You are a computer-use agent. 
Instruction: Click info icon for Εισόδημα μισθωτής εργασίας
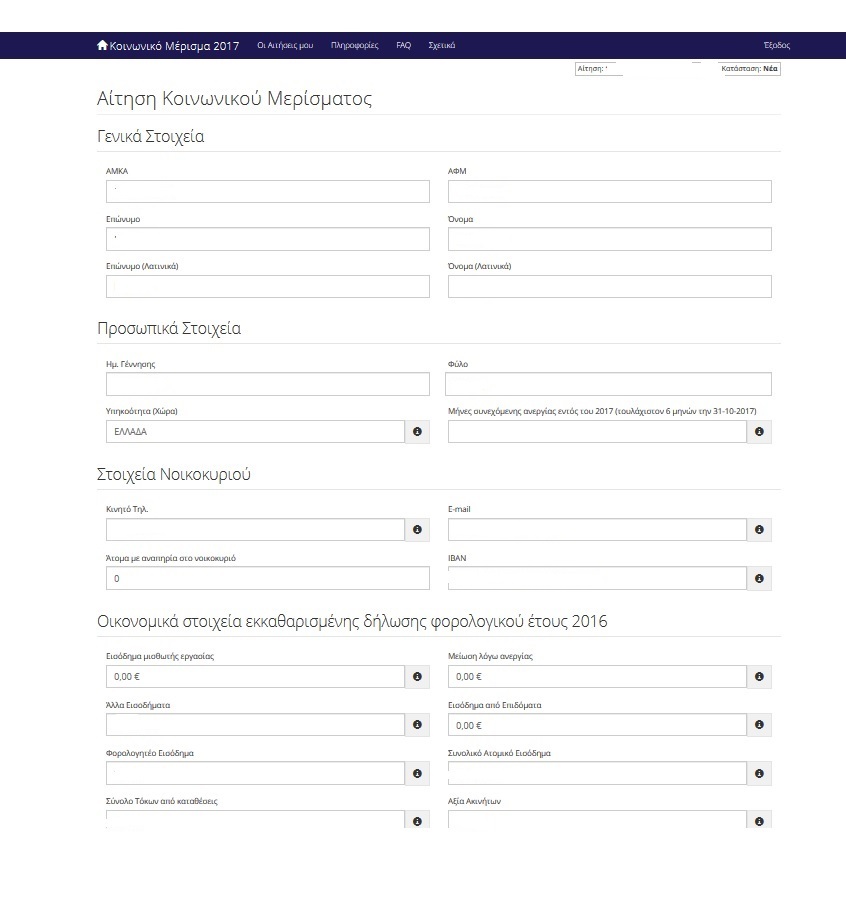417,677
